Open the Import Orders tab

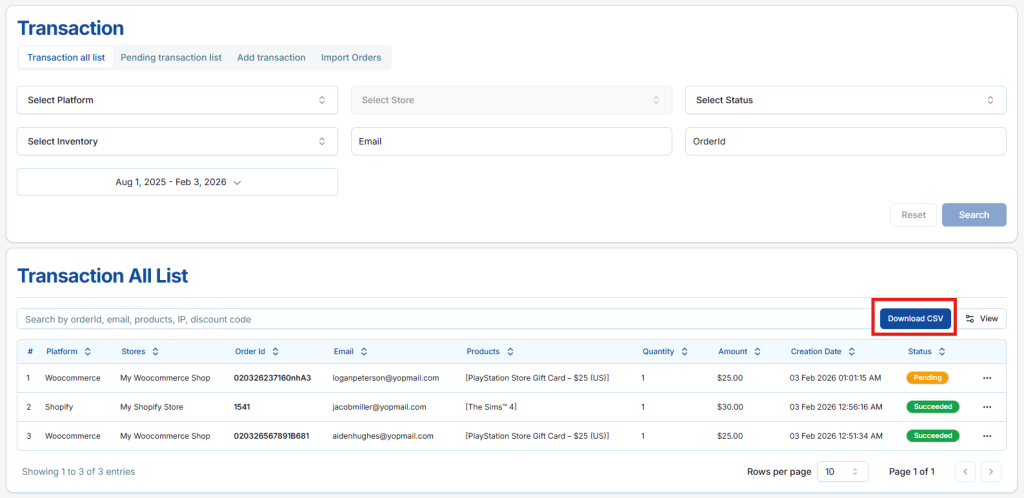[x=351, y=58]
